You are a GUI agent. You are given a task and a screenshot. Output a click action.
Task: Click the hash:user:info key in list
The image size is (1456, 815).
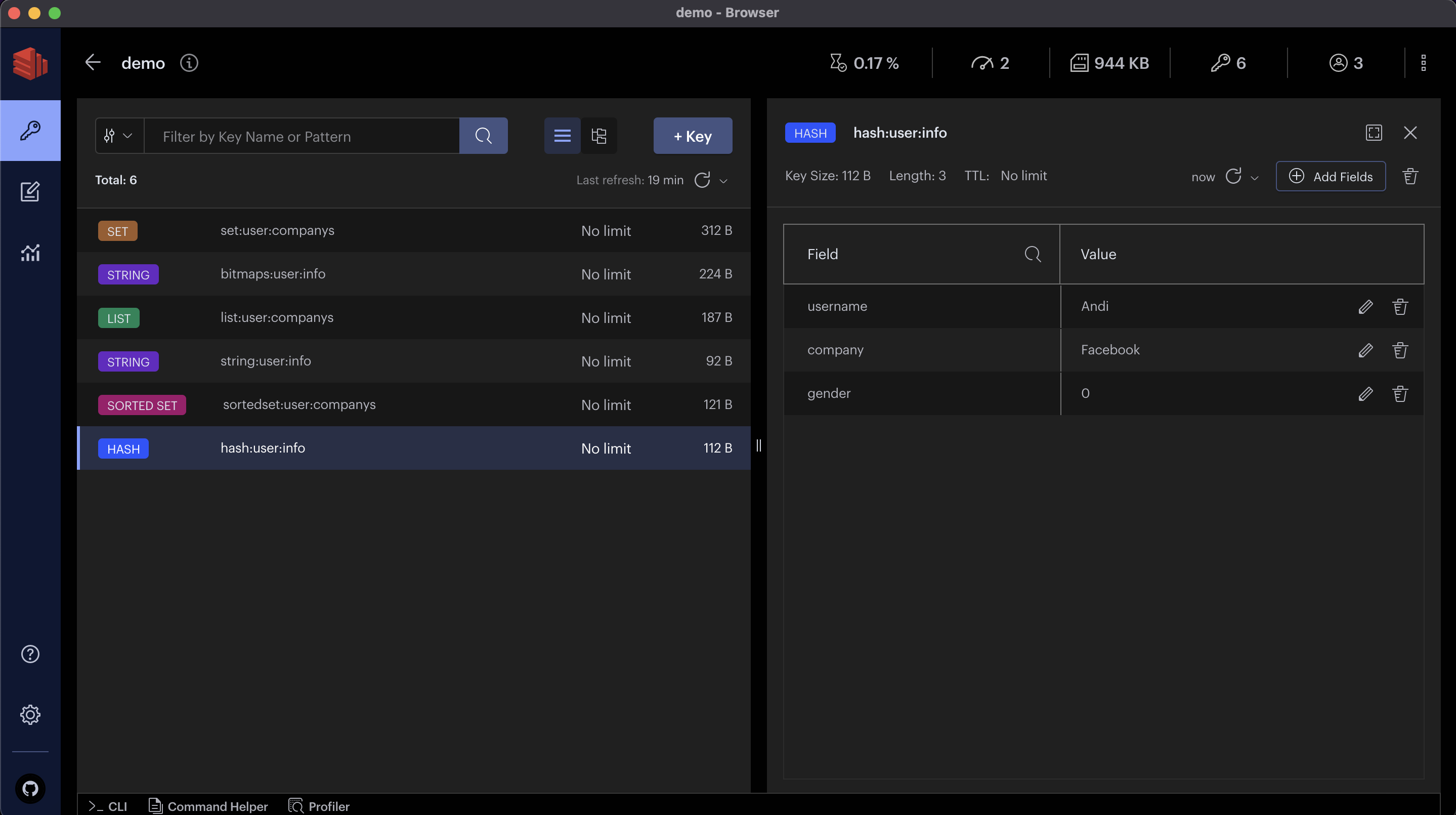click(262, 448)
